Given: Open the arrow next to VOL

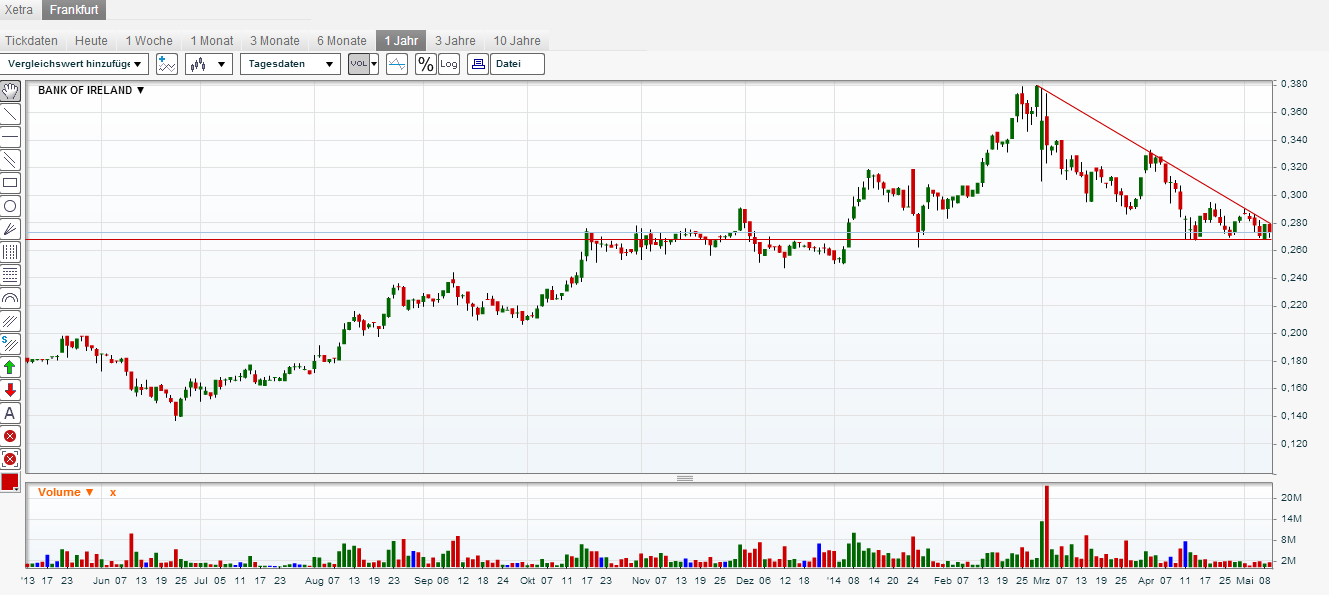Looking at the screenshot, I should [x=374, y=64].
